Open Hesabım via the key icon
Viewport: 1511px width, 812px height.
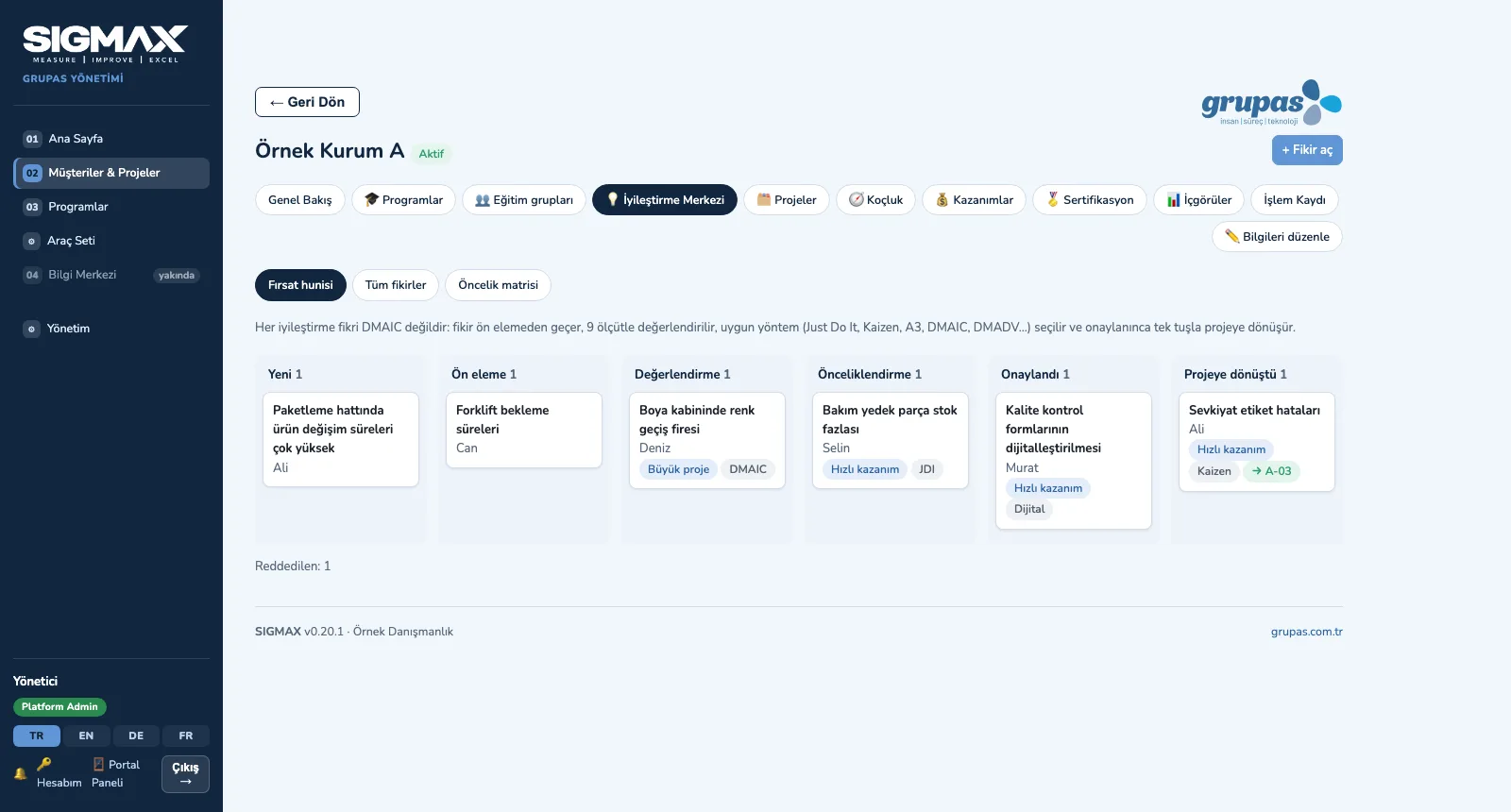pos(59,773)
